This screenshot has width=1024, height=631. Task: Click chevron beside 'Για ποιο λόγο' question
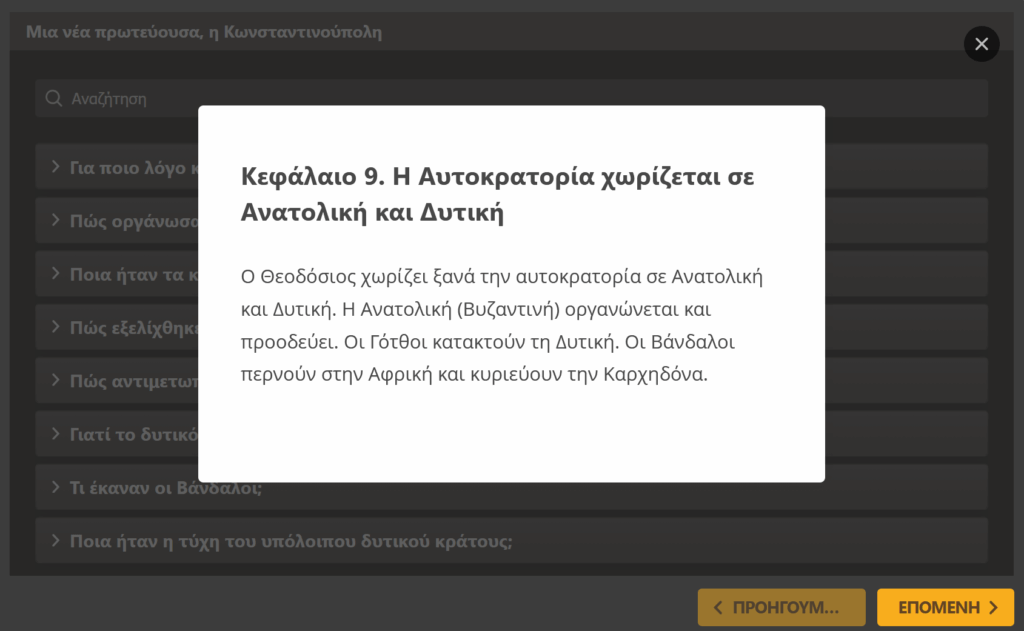[55, 166]
